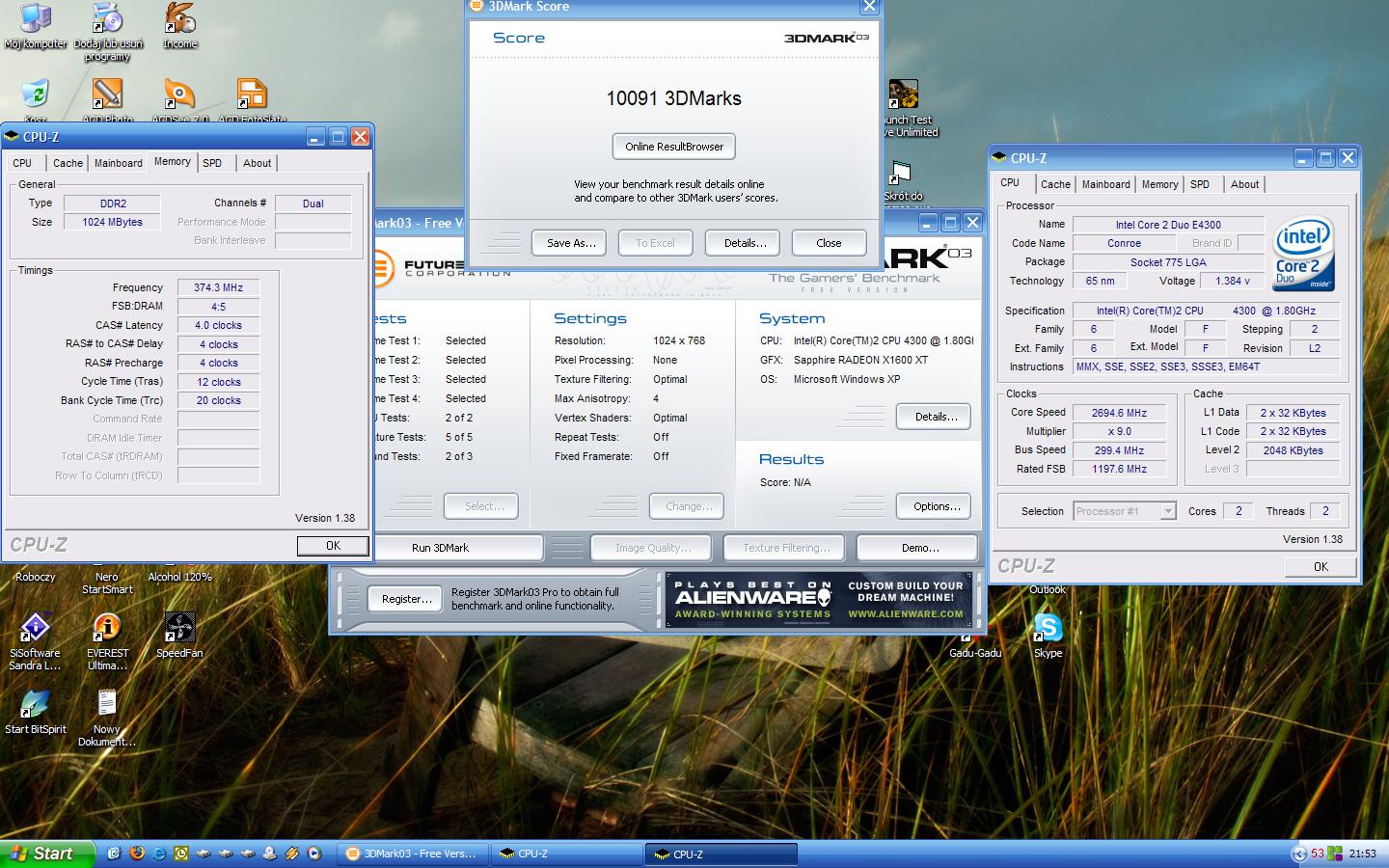The height and width of the screenshot is (868, 1389).
Task: Open Nowy Dokument text file icon
Action: [x=107, y=718]
